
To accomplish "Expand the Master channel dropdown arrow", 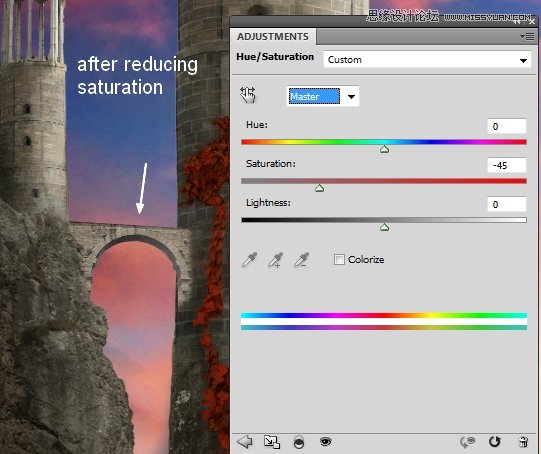I will coord(351,97).
